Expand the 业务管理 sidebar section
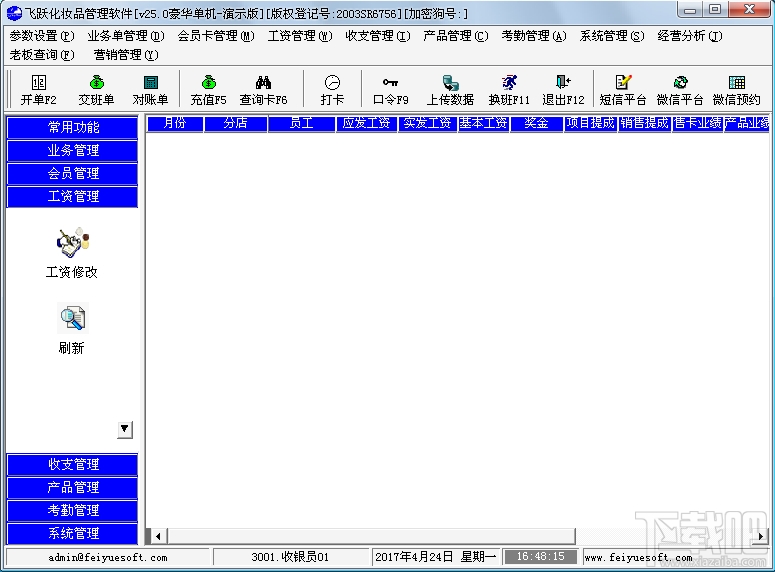 click(x=72, y=150)
